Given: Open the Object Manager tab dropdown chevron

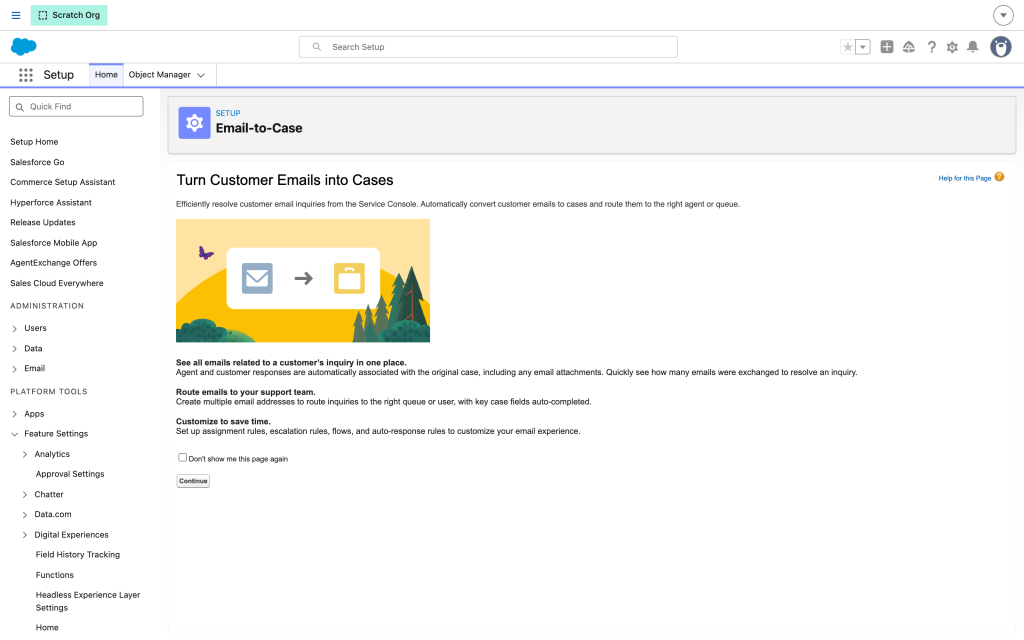Looking at the screenshot, I should tap(201, 76).
